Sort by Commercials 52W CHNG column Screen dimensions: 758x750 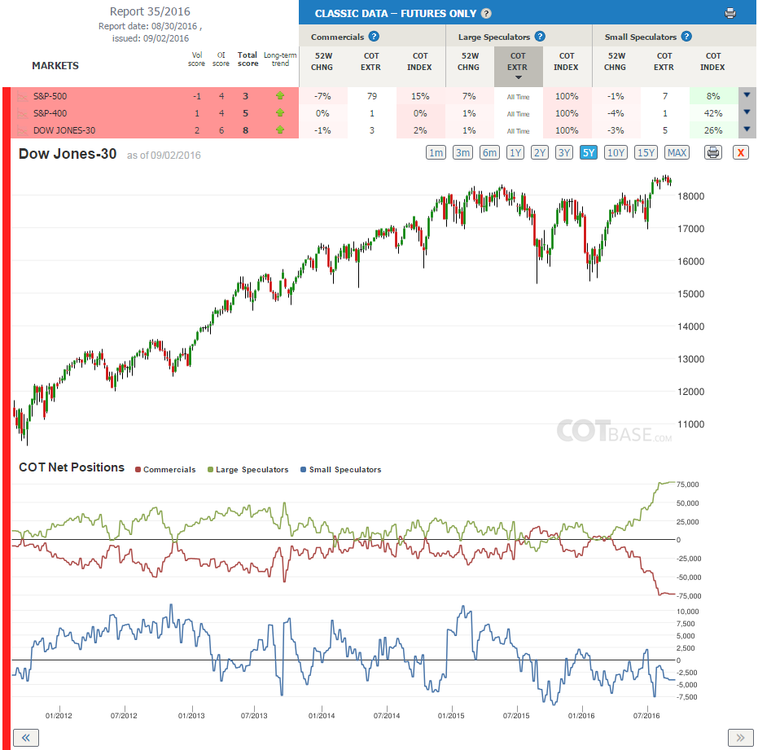point(322,61)
